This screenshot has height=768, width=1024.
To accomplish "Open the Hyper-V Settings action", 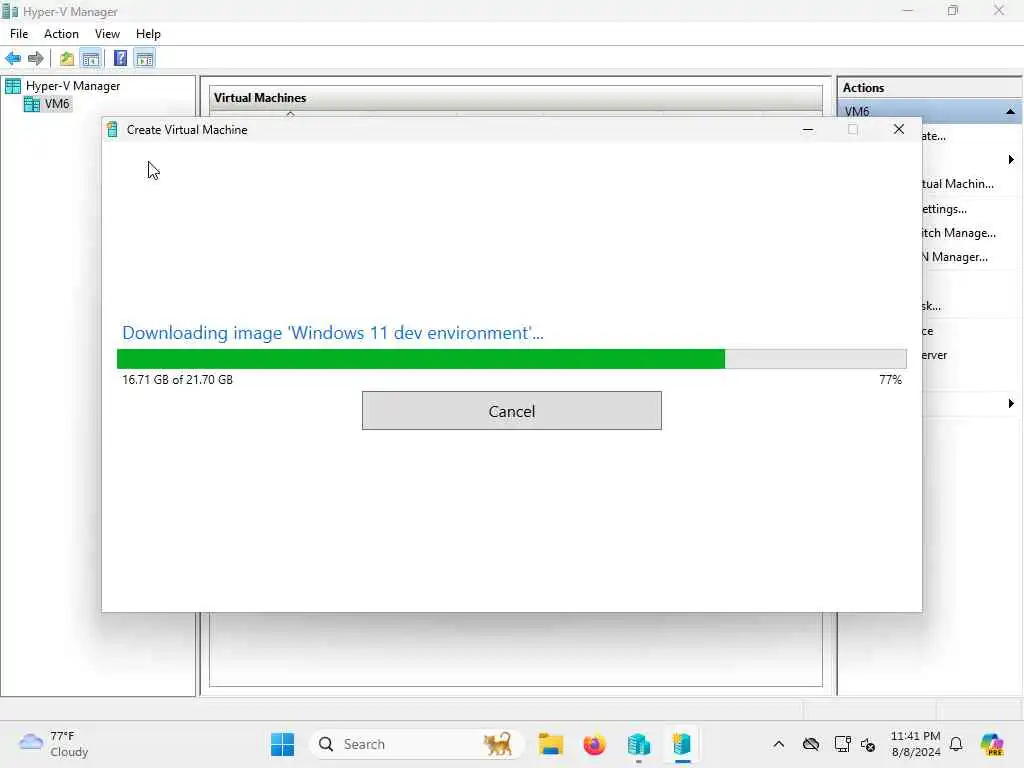I will coord(944,209).
